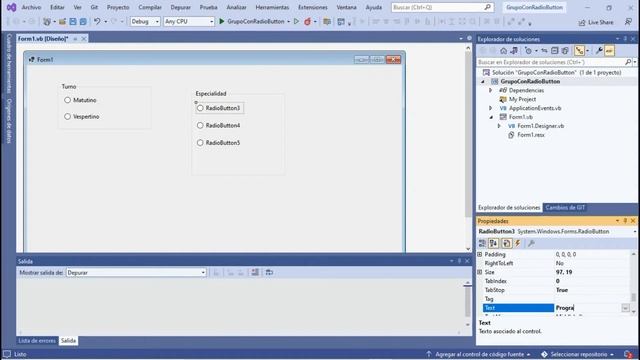Start without debugging with the outline play icon
This screenshot has height=360, width=640.
click(x=296, y=21)
